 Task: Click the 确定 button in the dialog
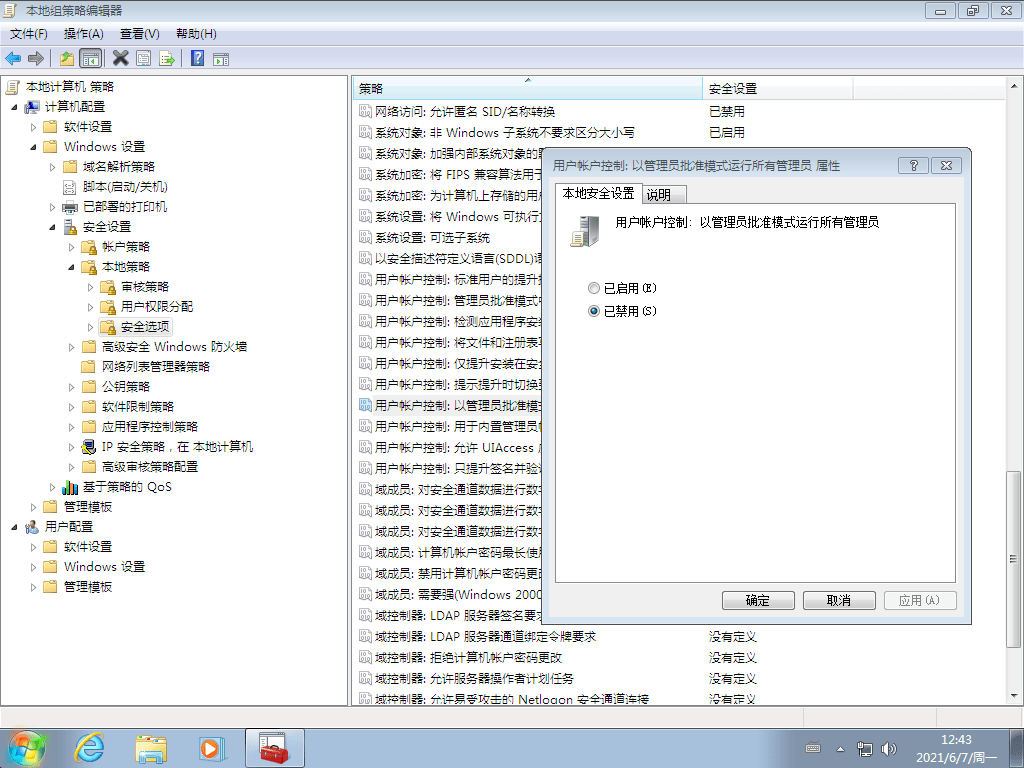point(758,600)
